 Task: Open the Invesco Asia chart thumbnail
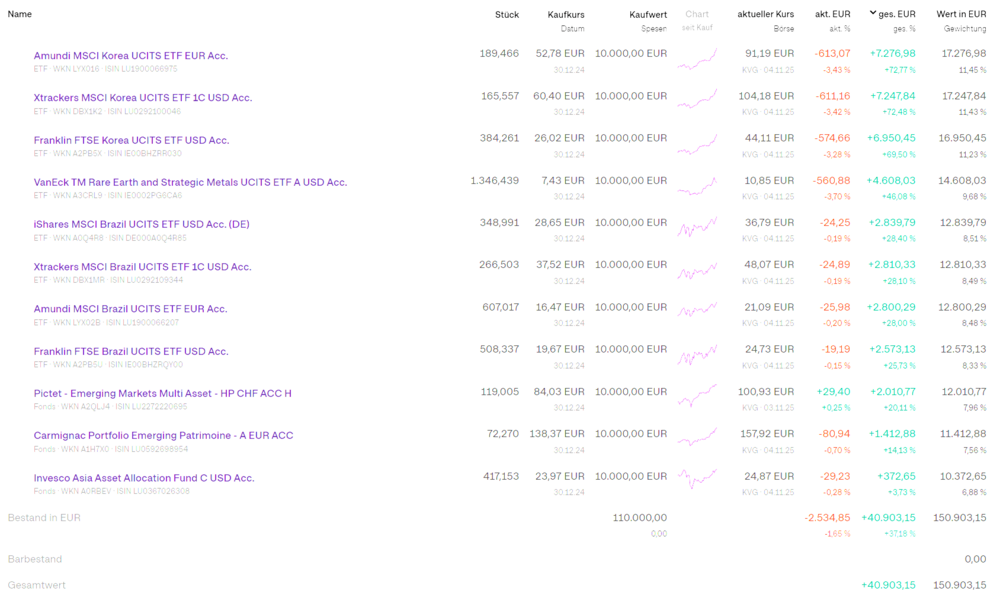697,479
